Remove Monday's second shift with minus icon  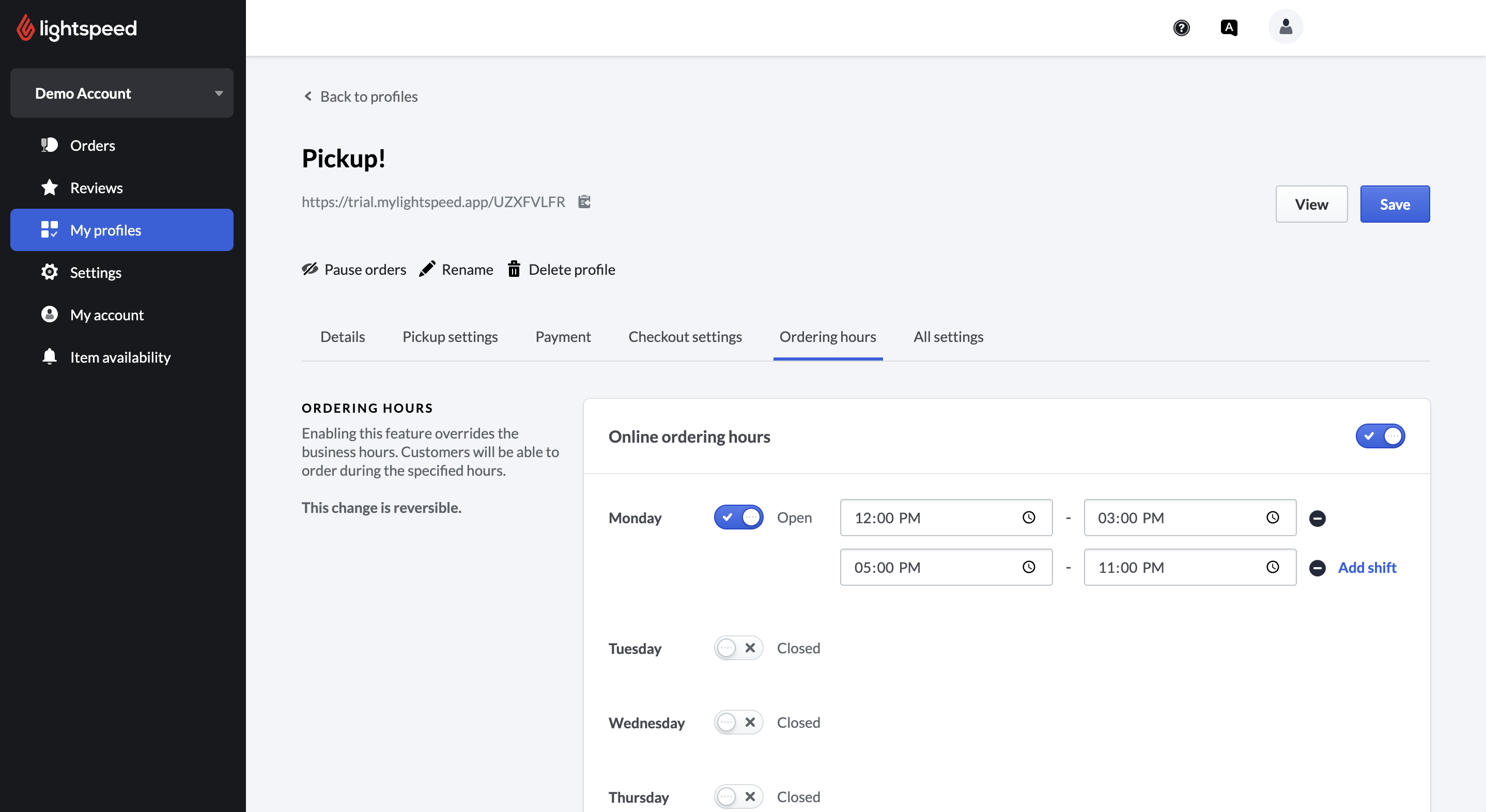click(1317, 568)
